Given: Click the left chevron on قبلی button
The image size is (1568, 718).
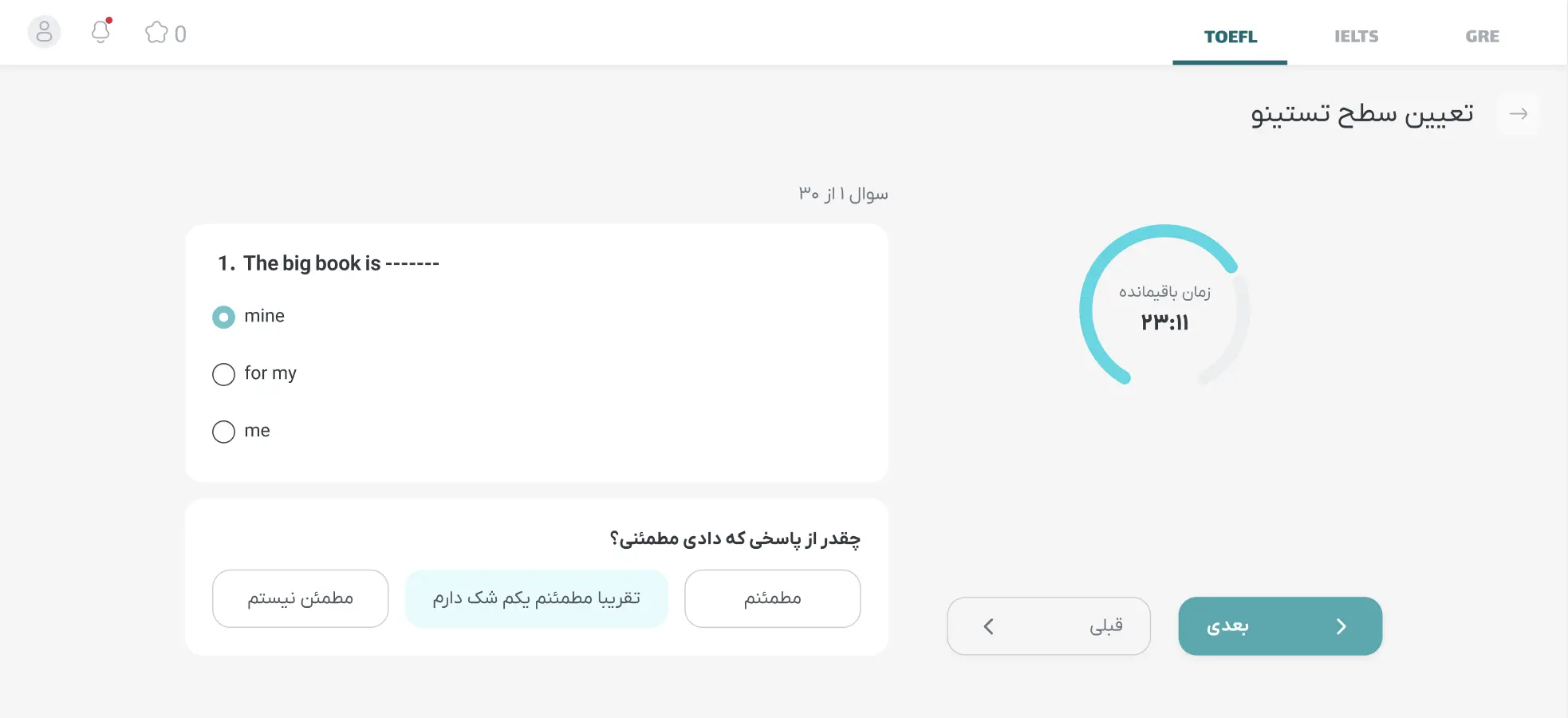Looking at the screenshot, I should pos(989,627).
